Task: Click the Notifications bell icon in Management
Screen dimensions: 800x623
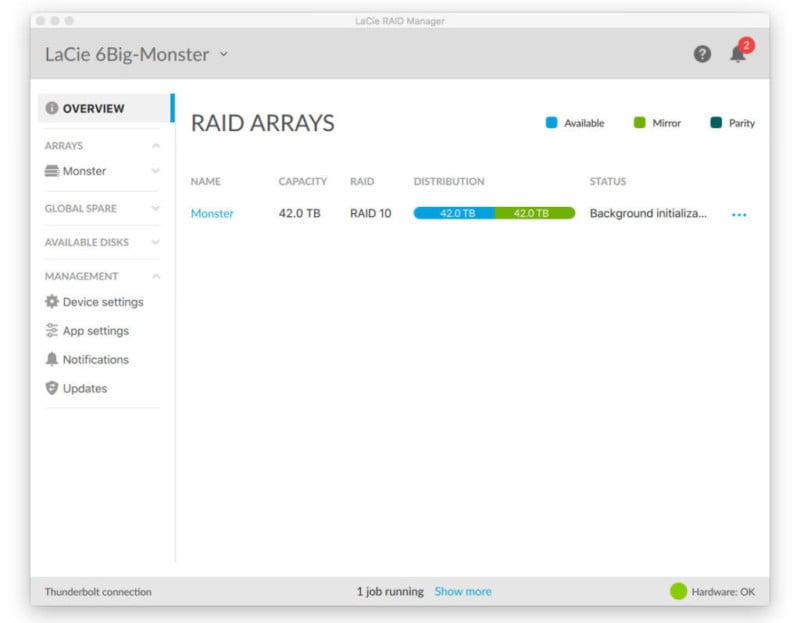Action: tap(52, 359)
